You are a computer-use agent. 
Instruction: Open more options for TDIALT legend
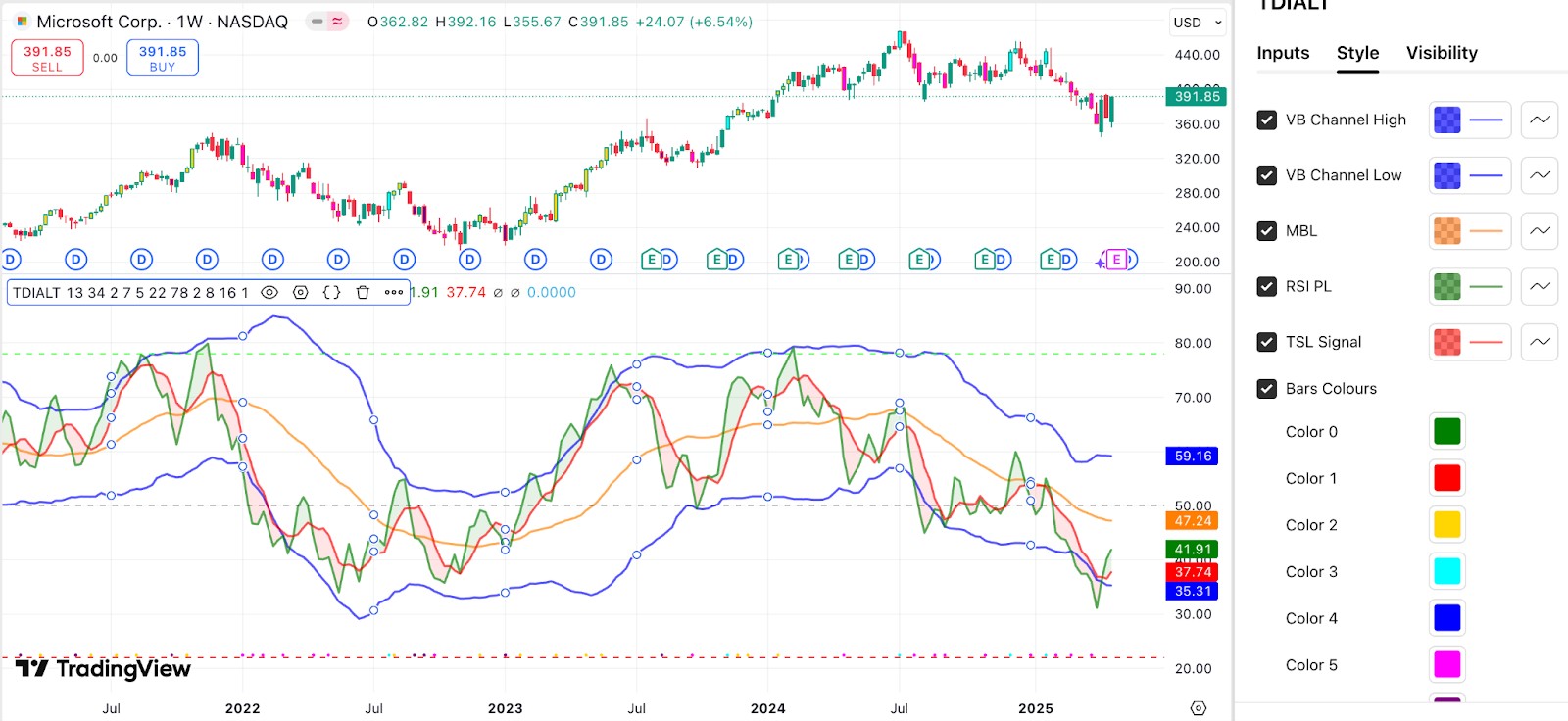(394, 292)
